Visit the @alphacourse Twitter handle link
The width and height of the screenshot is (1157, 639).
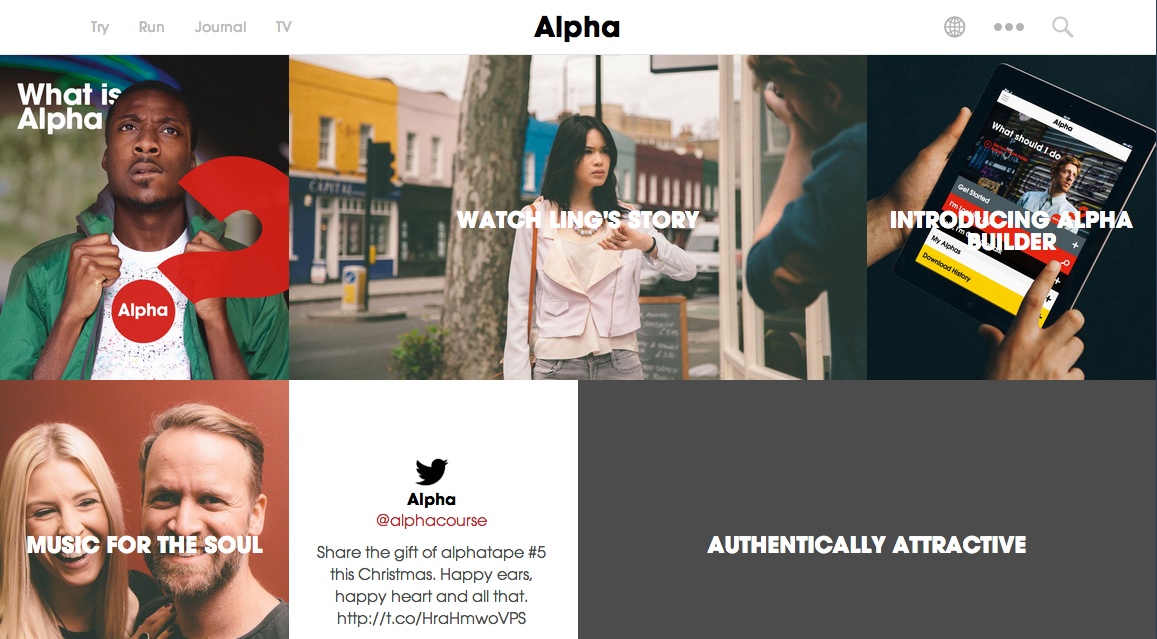click(432, 520)
